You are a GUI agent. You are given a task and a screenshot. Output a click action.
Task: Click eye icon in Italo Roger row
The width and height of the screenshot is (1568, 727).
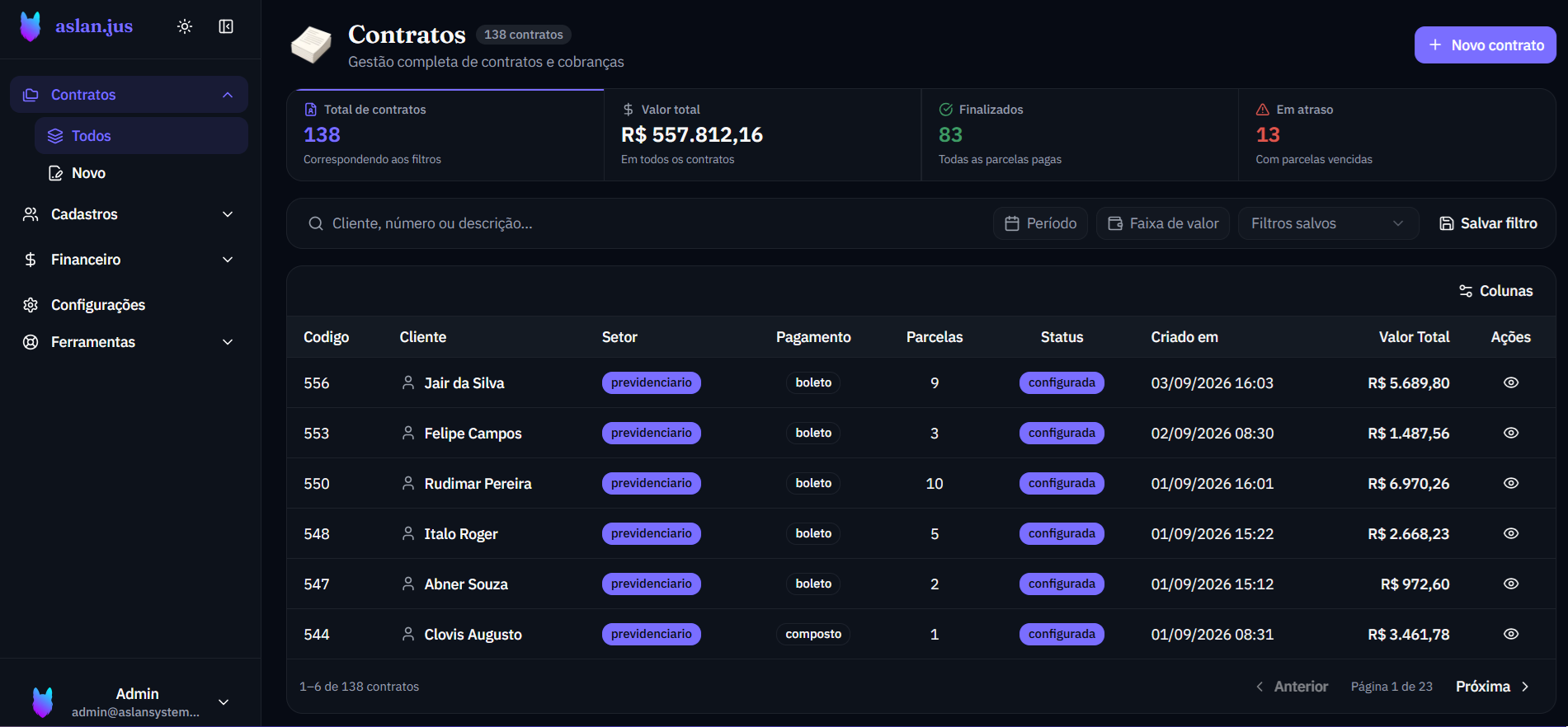[1511, 533]
